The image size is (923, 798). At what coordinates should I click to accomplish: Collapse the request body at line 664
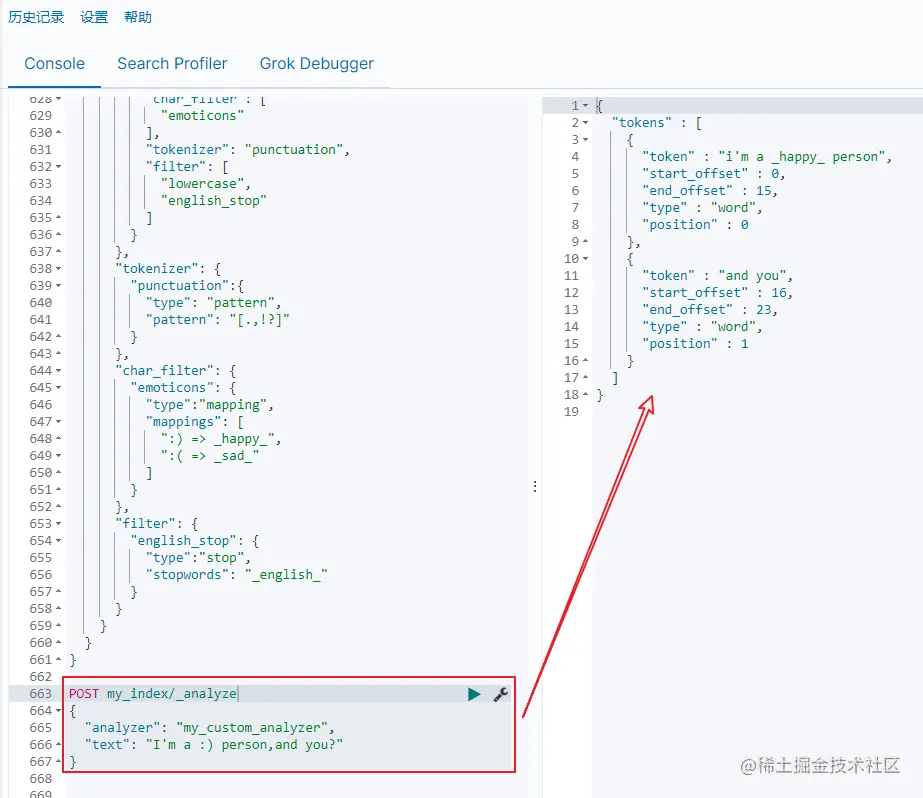tap(59, 711)
